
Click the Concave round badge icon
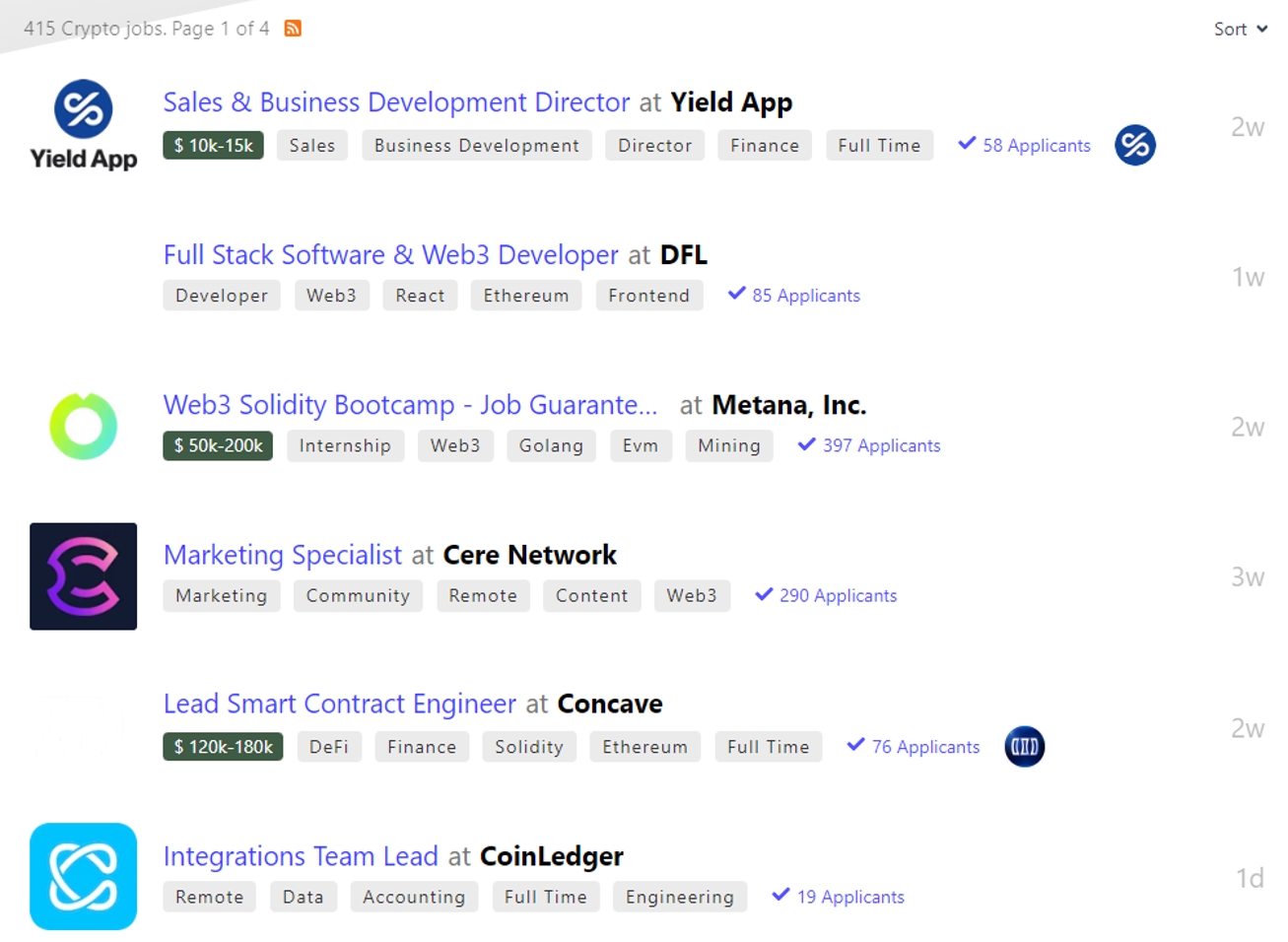1025,746
